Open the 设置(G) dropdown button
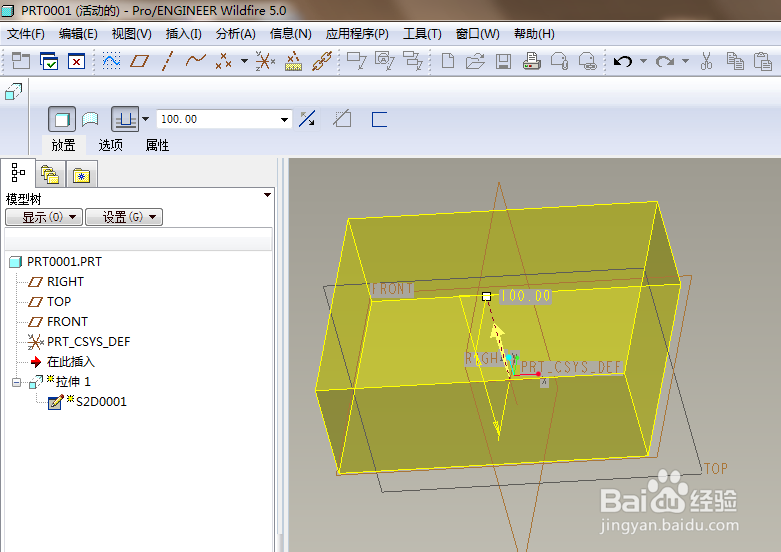 tap(124, 217)
